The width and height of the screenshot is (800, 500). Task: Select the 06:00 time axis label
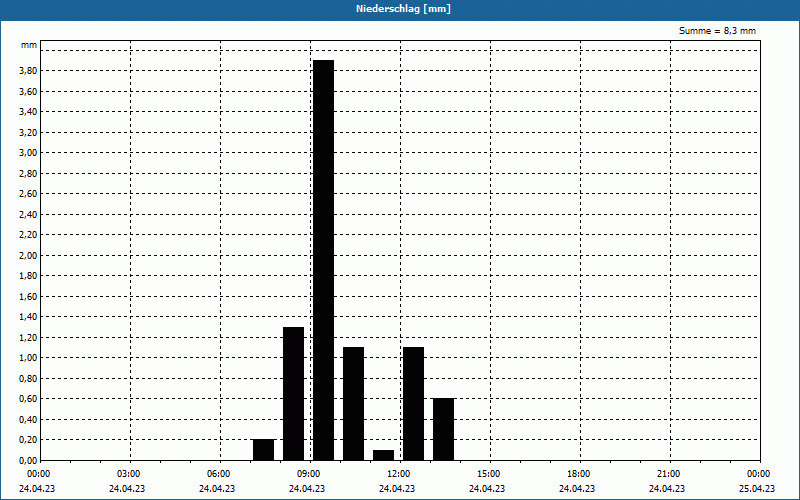(219, 474)
